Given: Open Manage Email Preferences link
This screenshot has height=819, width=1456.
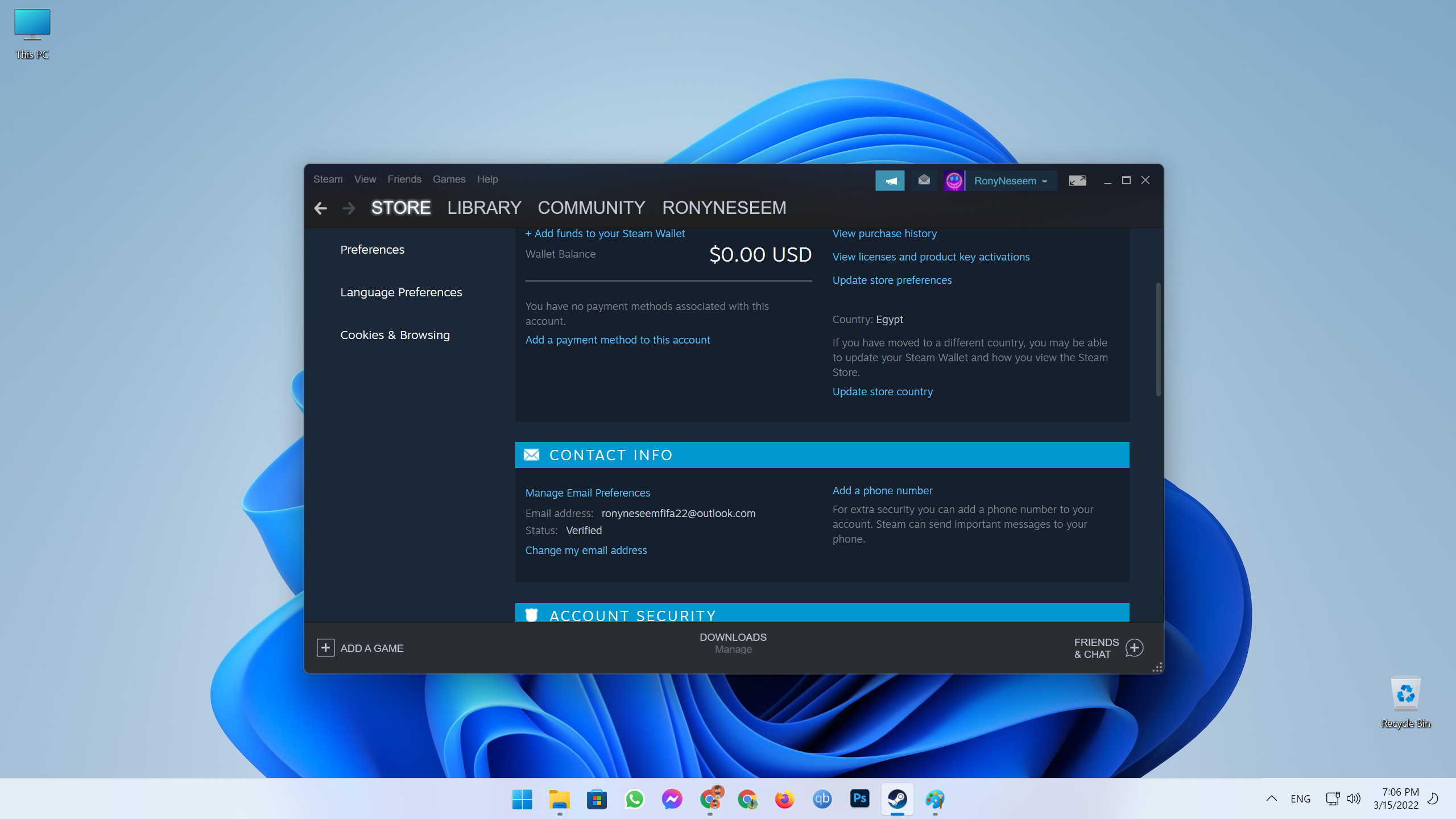Looking at the screenshot, I should (x=588, y=493).
